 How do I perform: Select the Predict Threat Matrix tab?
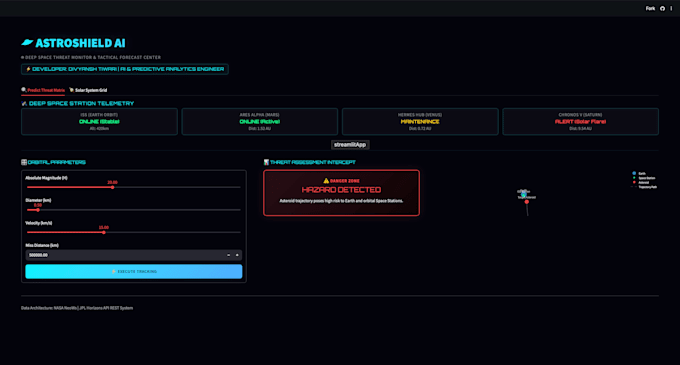[x=43, y=90]
